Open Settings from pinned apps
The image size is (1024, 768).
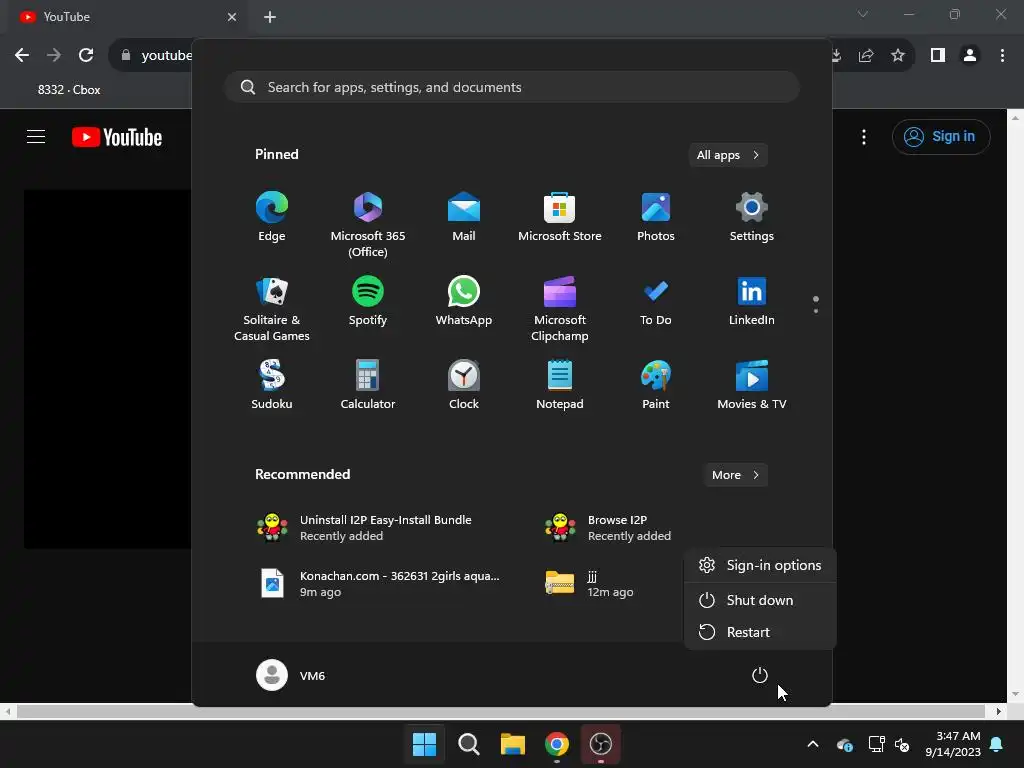click(752, 217)
